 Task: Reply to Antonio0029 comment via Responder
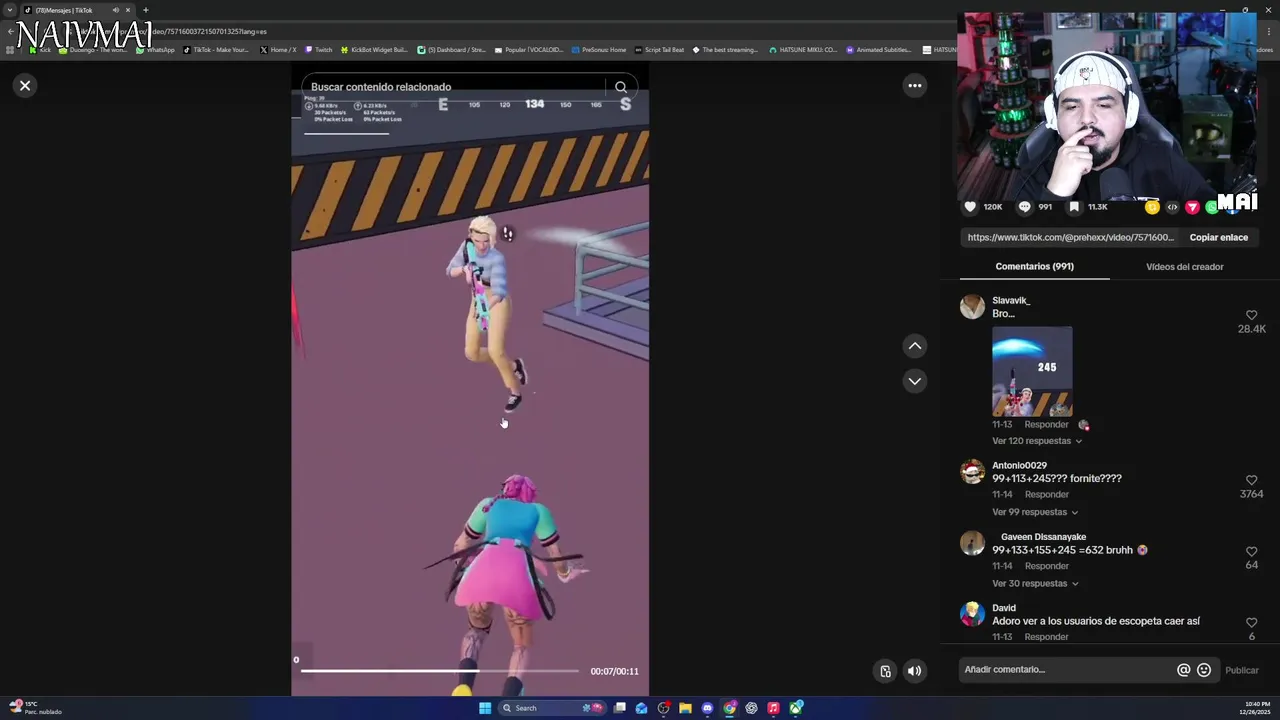point(1046,494)
